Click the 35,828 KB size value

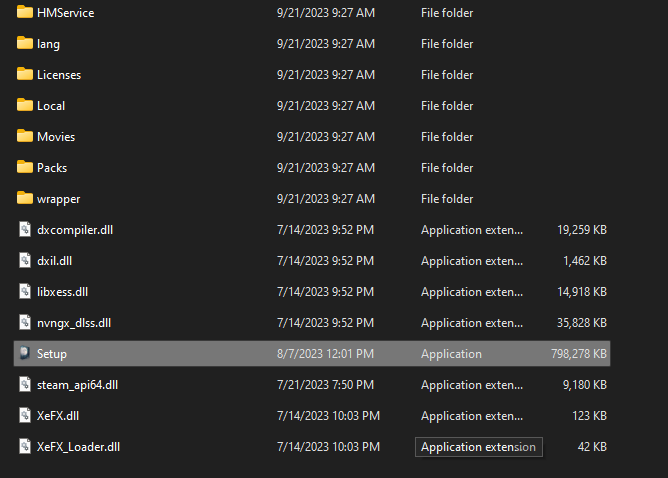(582, 323)
